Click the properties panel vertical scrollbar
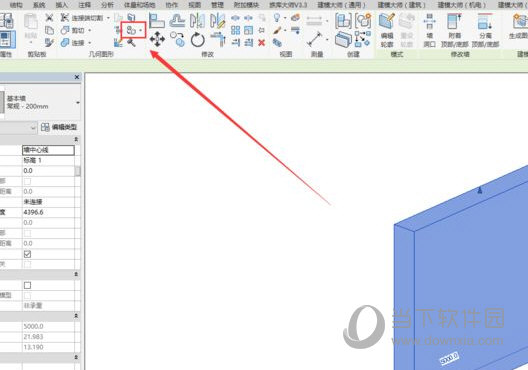This screenshot has height=370, width=528. (78, 171)
